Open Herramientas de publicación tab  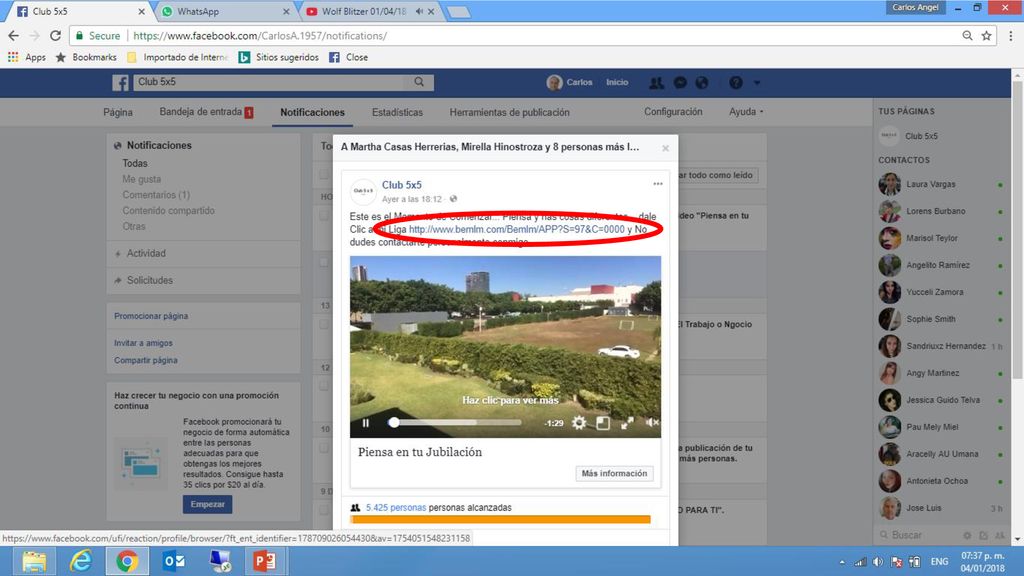509,112
